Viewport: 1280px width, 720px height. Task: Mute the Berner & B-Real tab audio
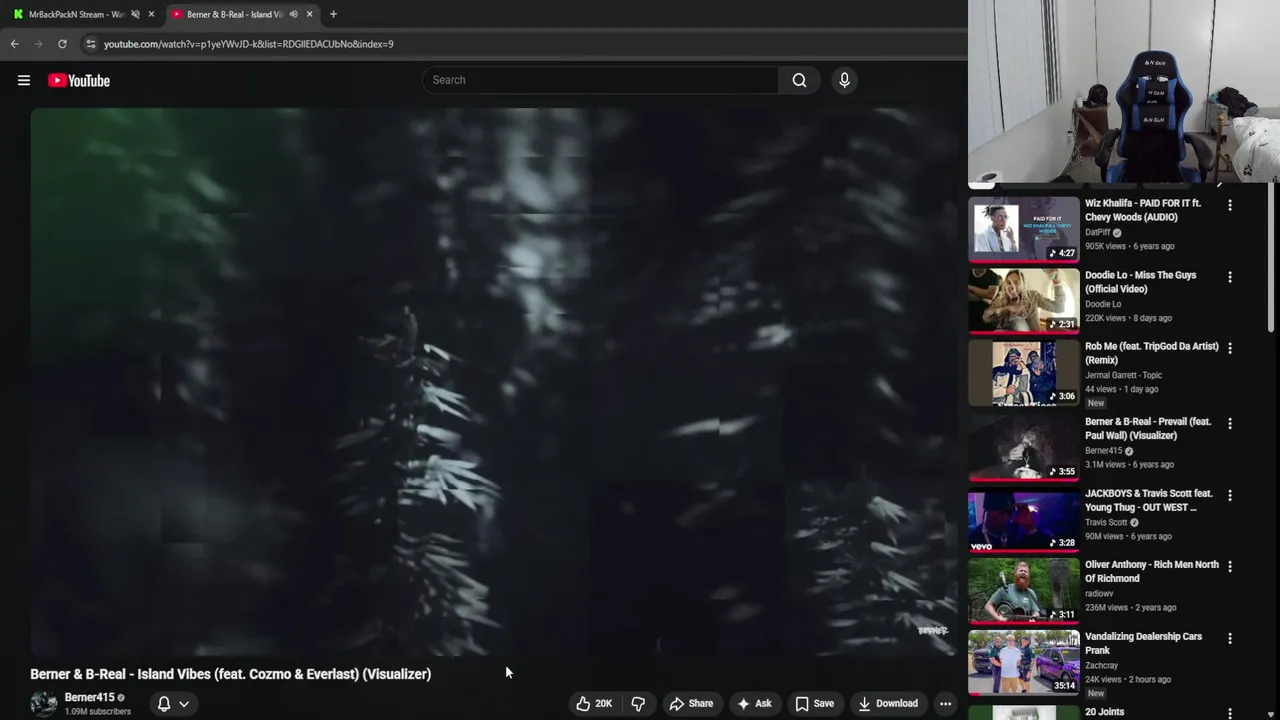293,14
